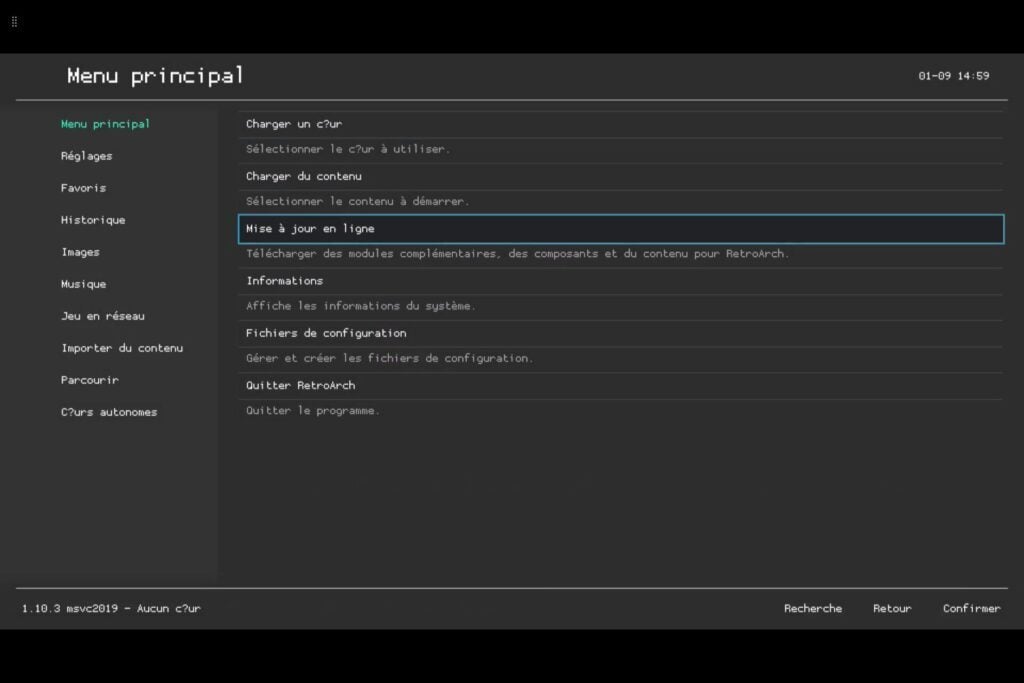Click the Confirmer footer button
1024x683 pixels.
pyautogui.click(x=971, y=609)
